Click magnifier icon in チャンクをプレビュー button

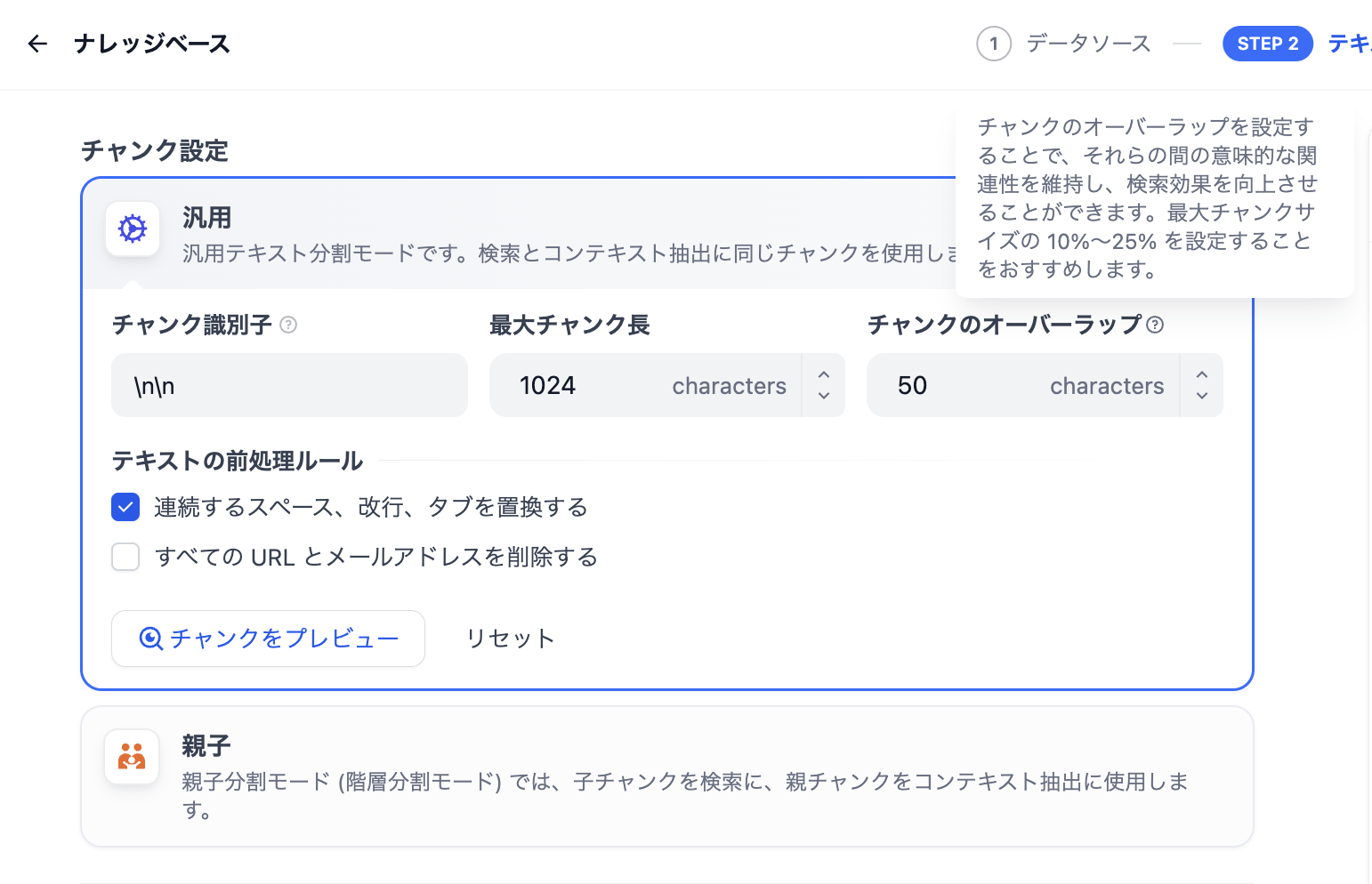pyautogui.click(x=151, y=639)
